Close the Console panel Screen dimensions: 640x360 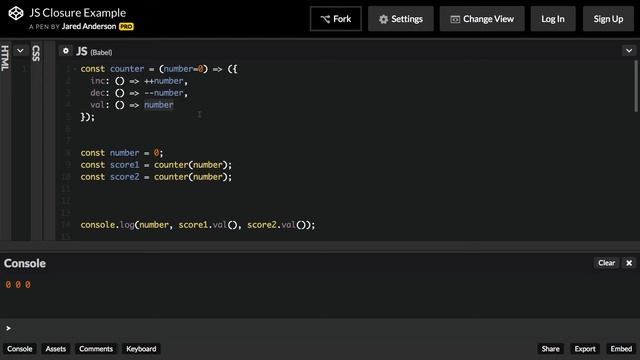coord(629,263)
